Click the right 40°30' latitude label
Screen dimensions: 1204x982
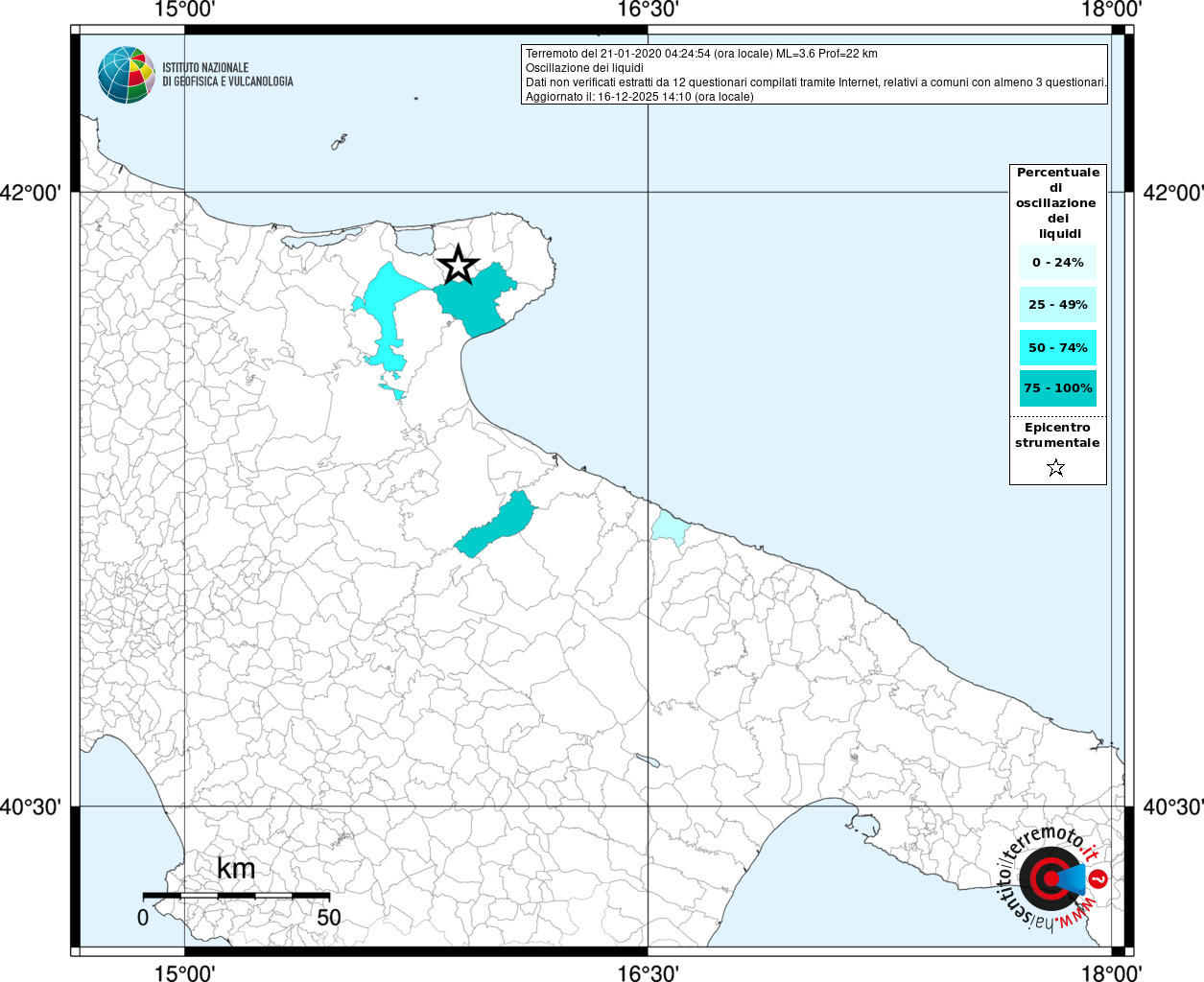pyautogui.click(x=1172, y=807)
